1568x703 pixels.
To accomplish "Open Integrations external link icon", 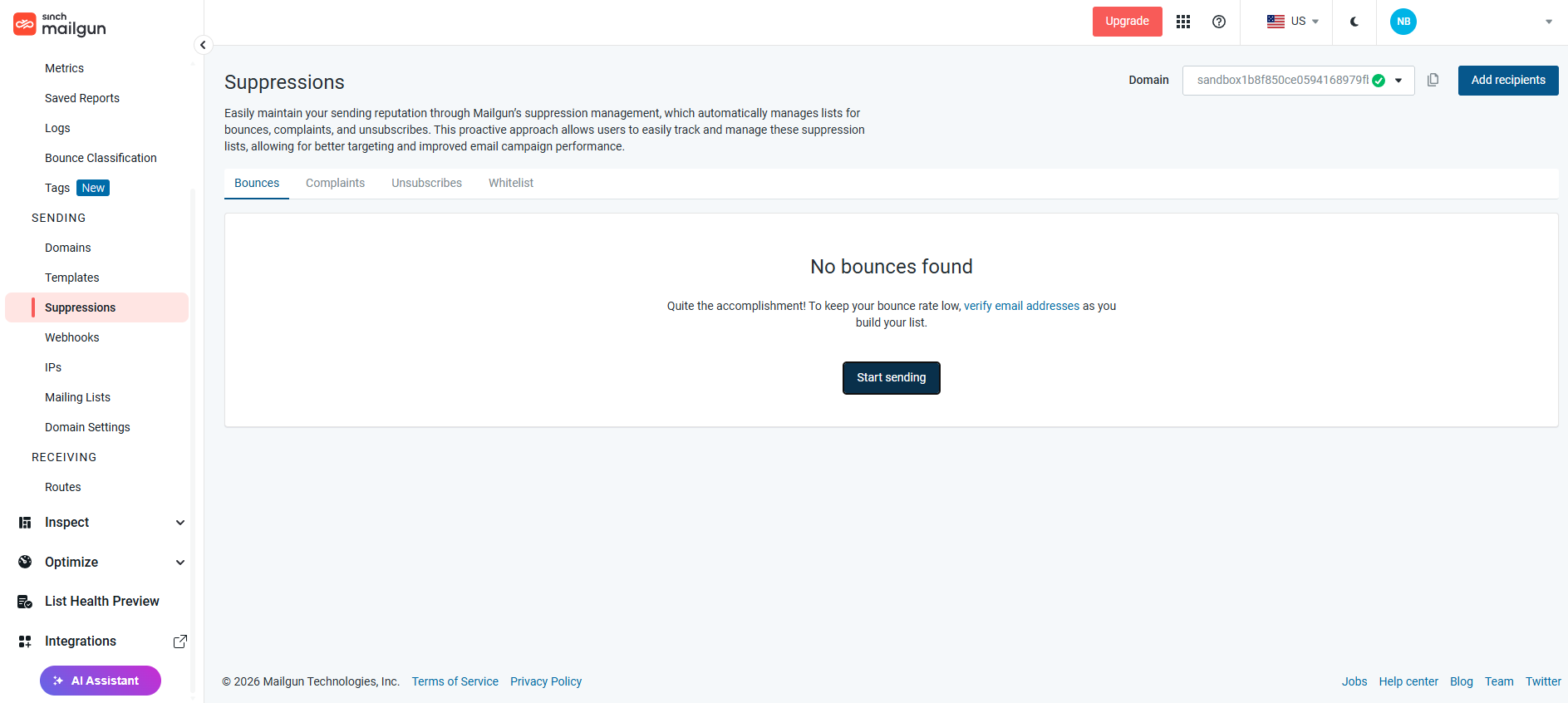I will (x=180, y=642).
